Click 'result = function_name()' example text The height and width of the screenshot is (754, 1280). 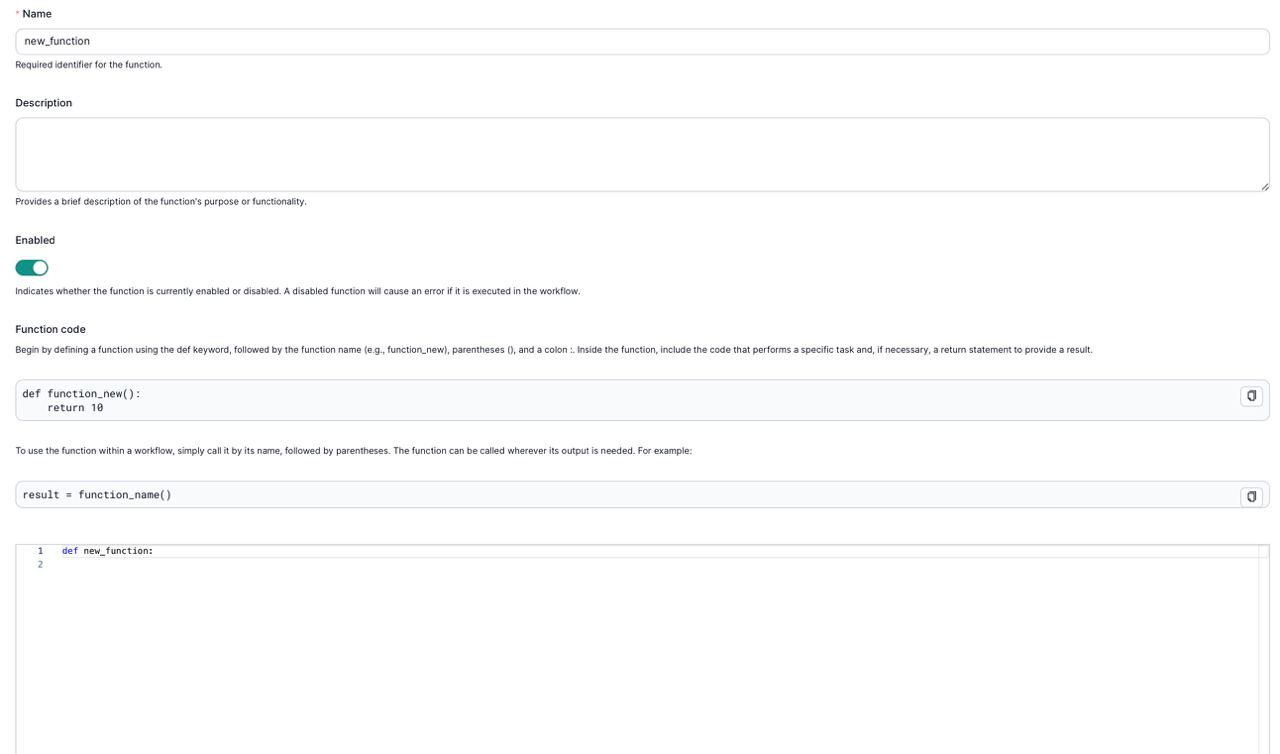(x=97, y=495)
